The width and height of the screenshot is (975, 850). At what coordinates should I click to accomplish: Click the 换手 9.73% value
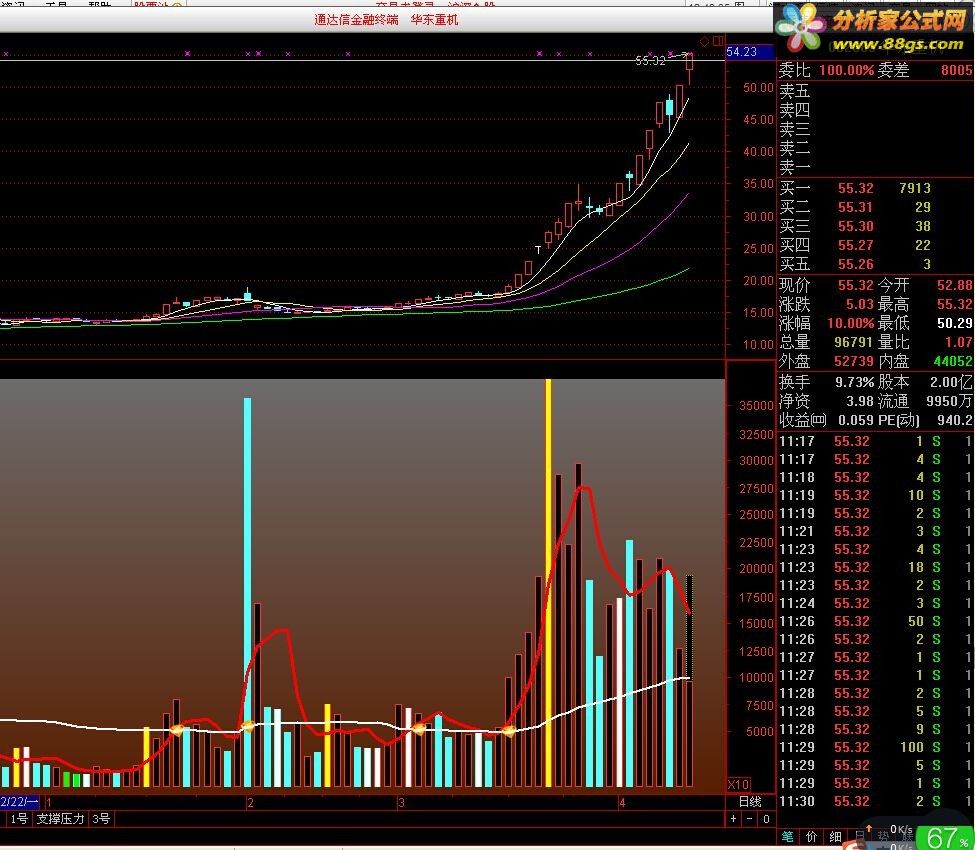[x=854, y=382]
